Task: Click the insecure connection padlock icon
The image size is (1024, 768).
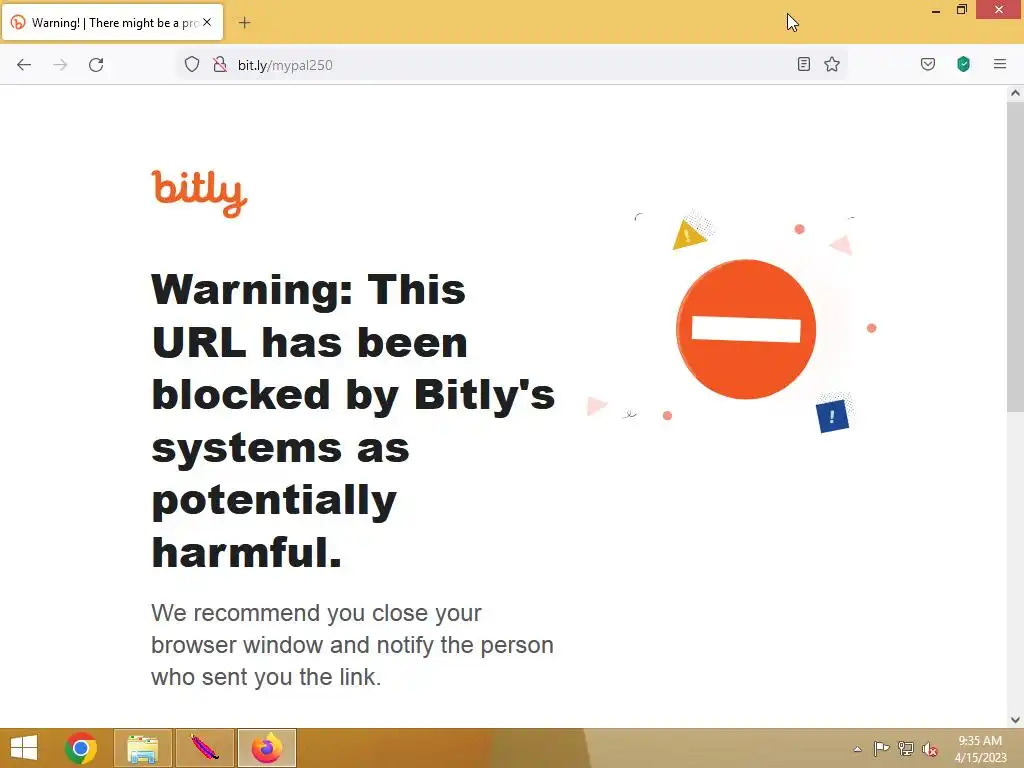Action: 220,64
